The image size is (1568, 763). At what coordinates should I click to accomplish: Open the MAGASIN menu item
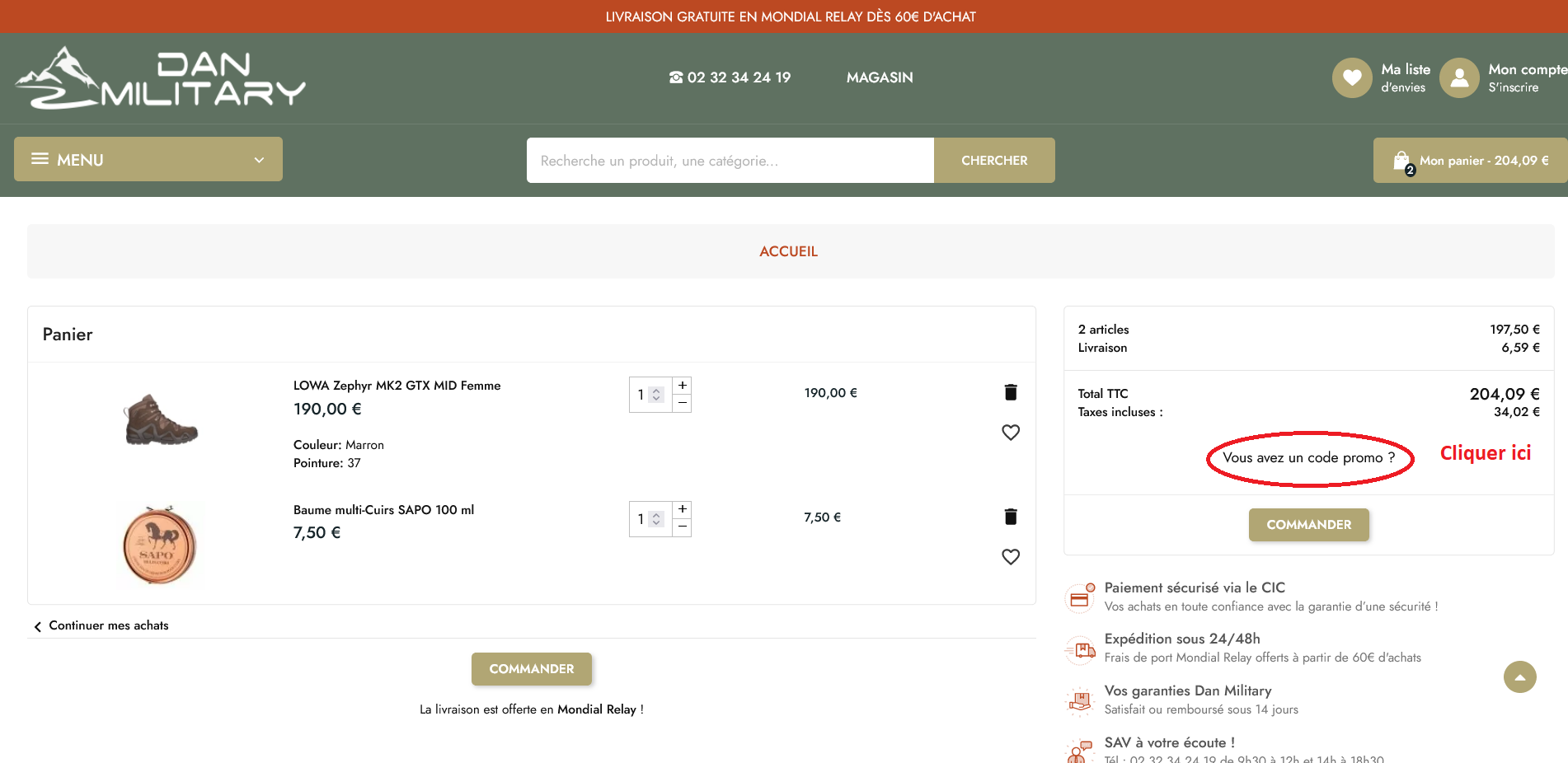[880, 77]
